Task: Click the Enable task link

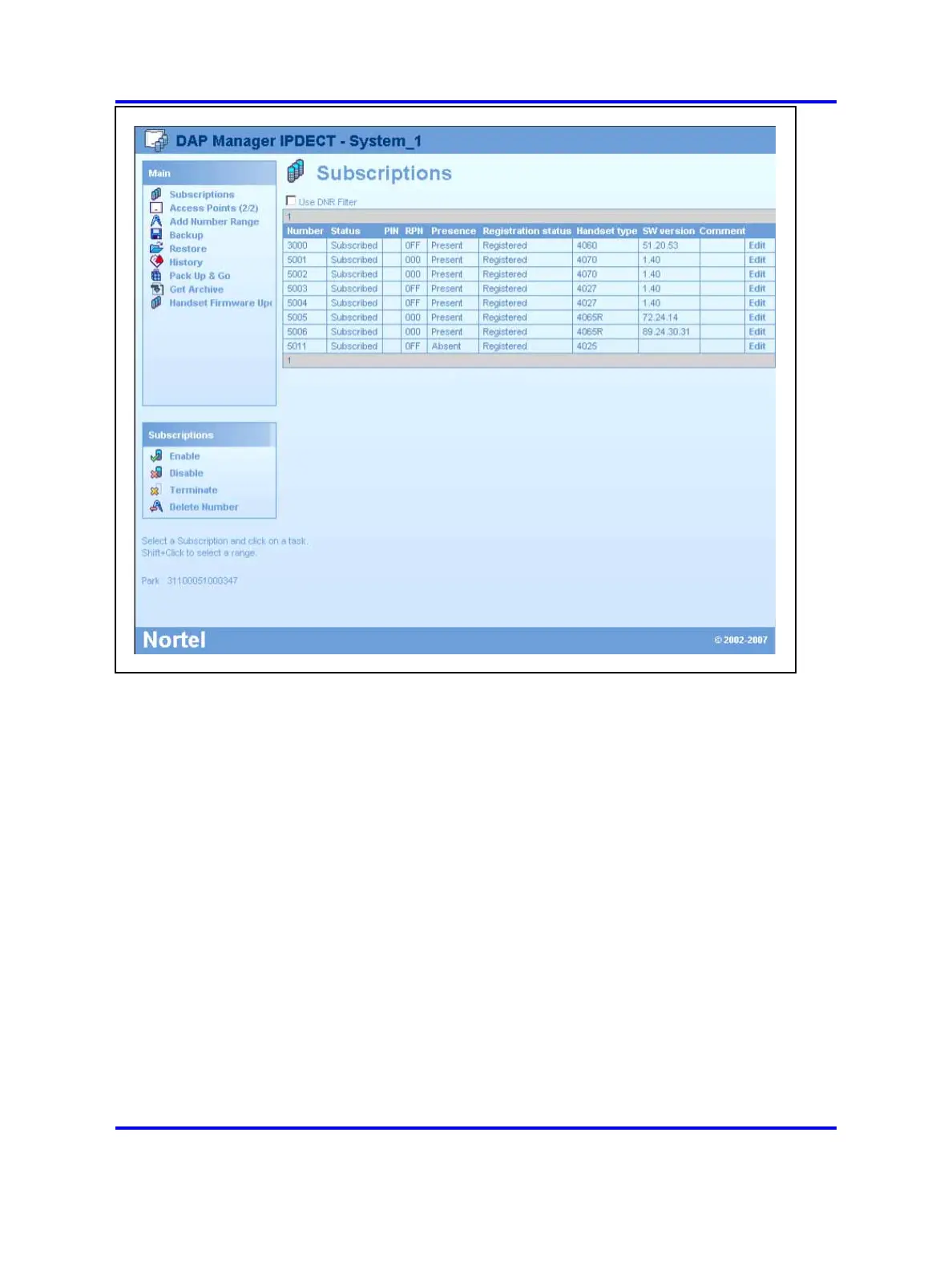Action: (184, 456)
